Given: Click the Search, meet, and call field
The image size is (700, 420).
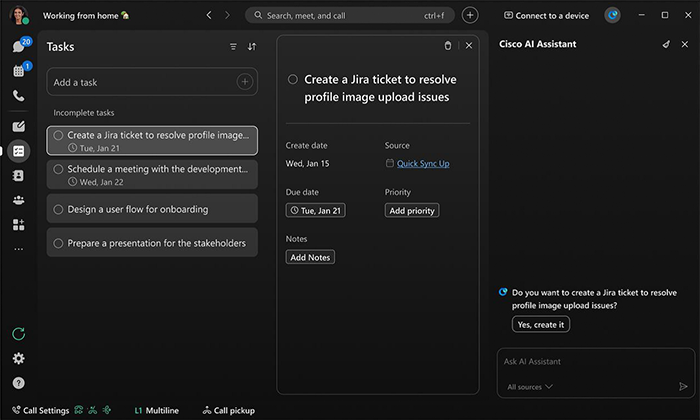Looking at the screenshot, I should (x=350, y=15).
